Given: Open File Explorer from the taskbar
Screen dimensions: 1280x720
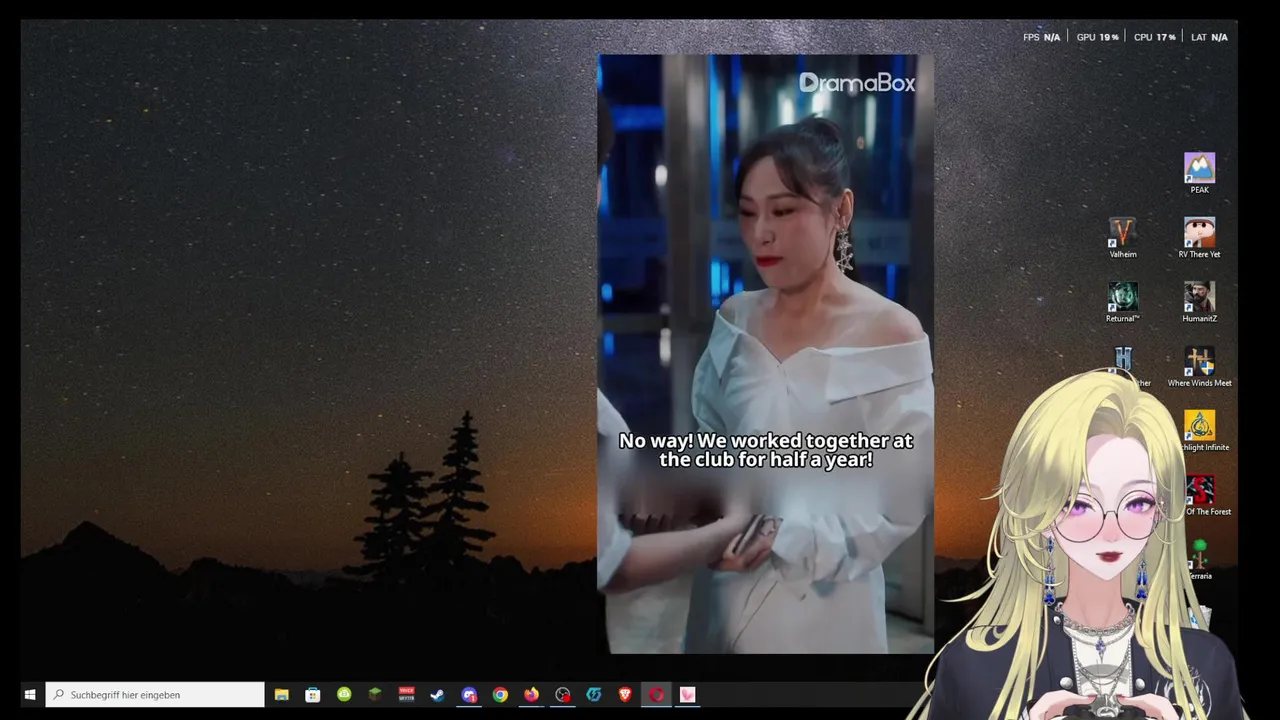Looking at the screenshot, I should pyautogui.click(x=282, y=694).
